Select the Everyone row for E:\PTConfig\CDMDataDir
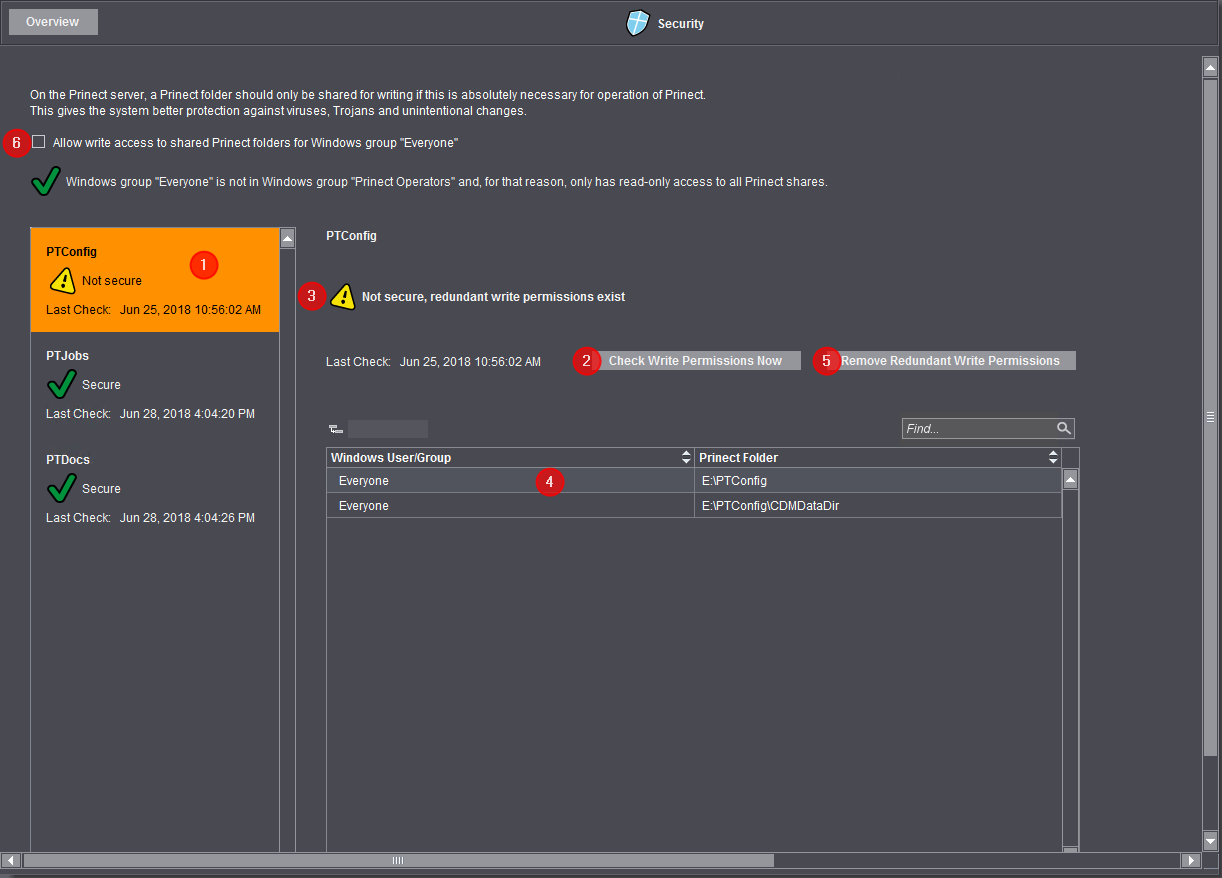The image size is (1222, 878). pos(510,506)
